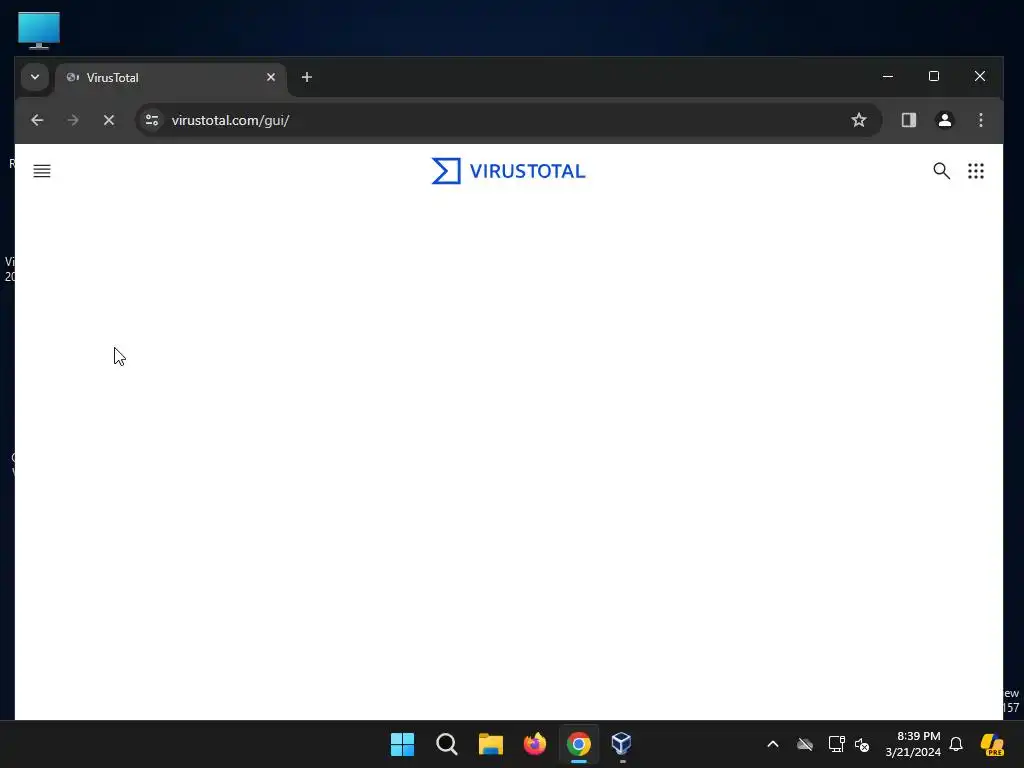Image resolution: width=1024 pixels, height=768 pixels.
Task: Open a new tab
Action: 307,77
